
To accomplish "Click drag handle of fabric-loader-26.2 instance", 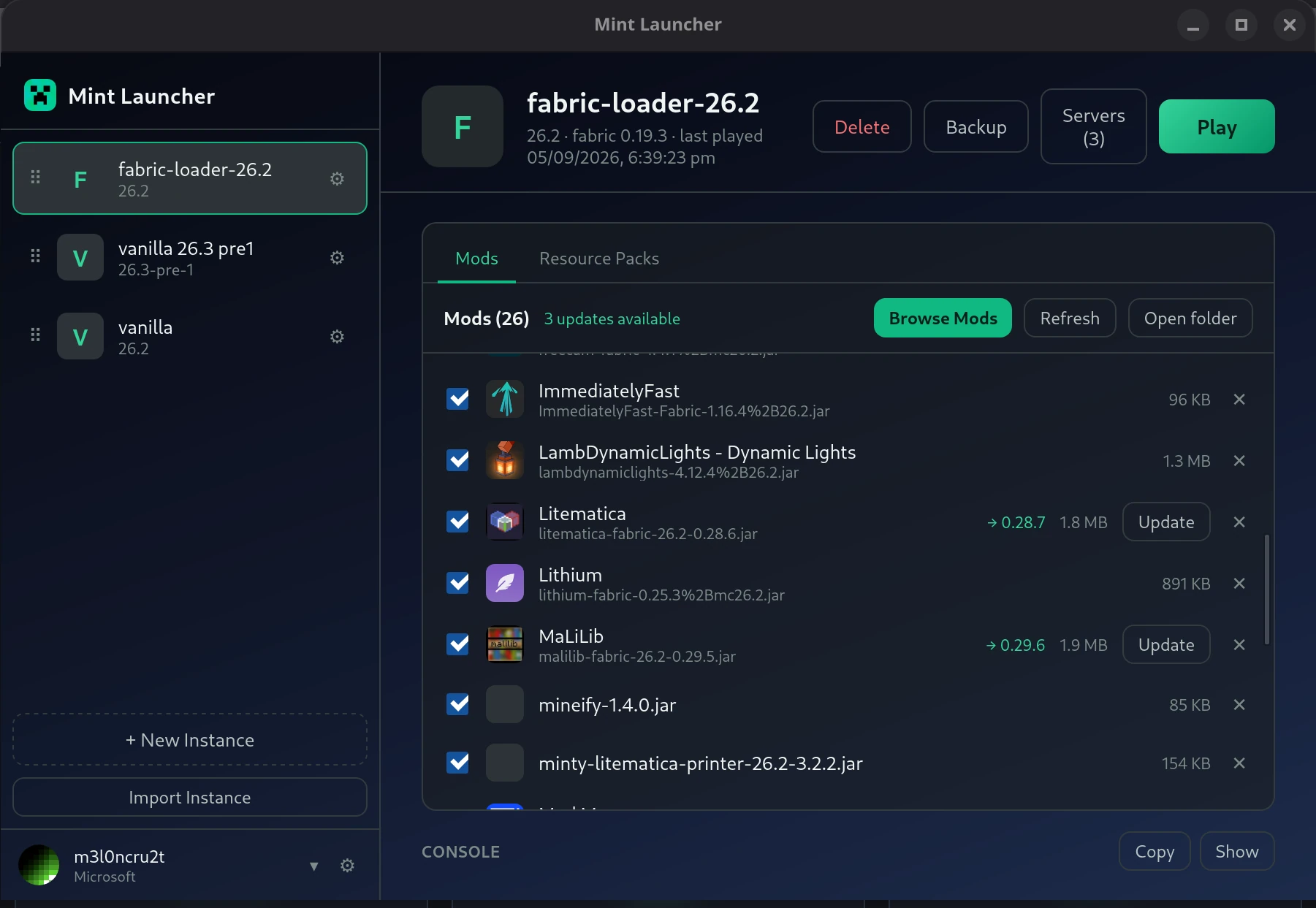I will click(x=35, y=177).
